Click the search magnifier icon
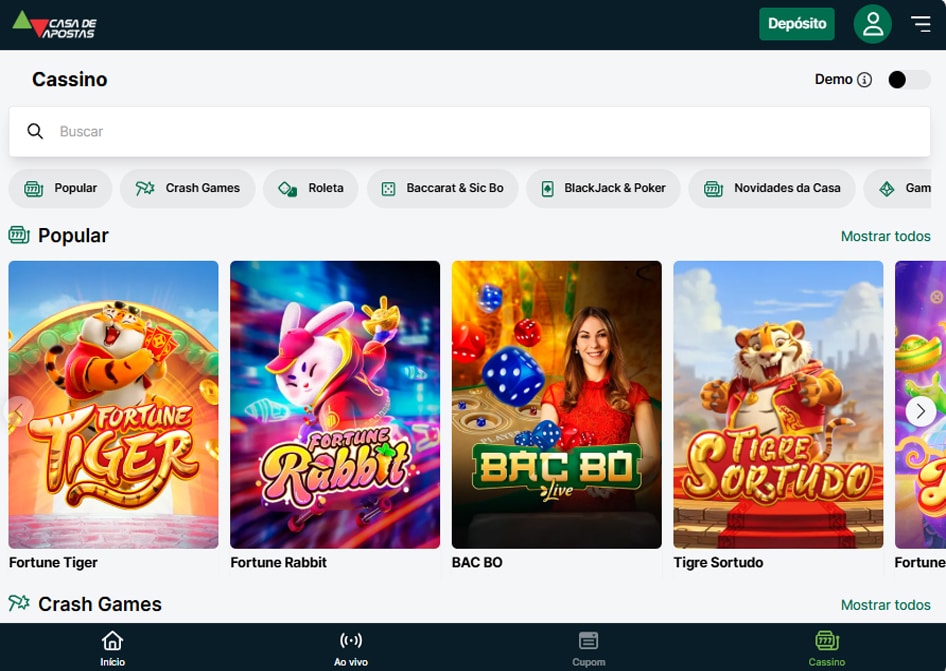Image resolution: width=946 pixels, height=671 pixels. (x=35, y=131)
